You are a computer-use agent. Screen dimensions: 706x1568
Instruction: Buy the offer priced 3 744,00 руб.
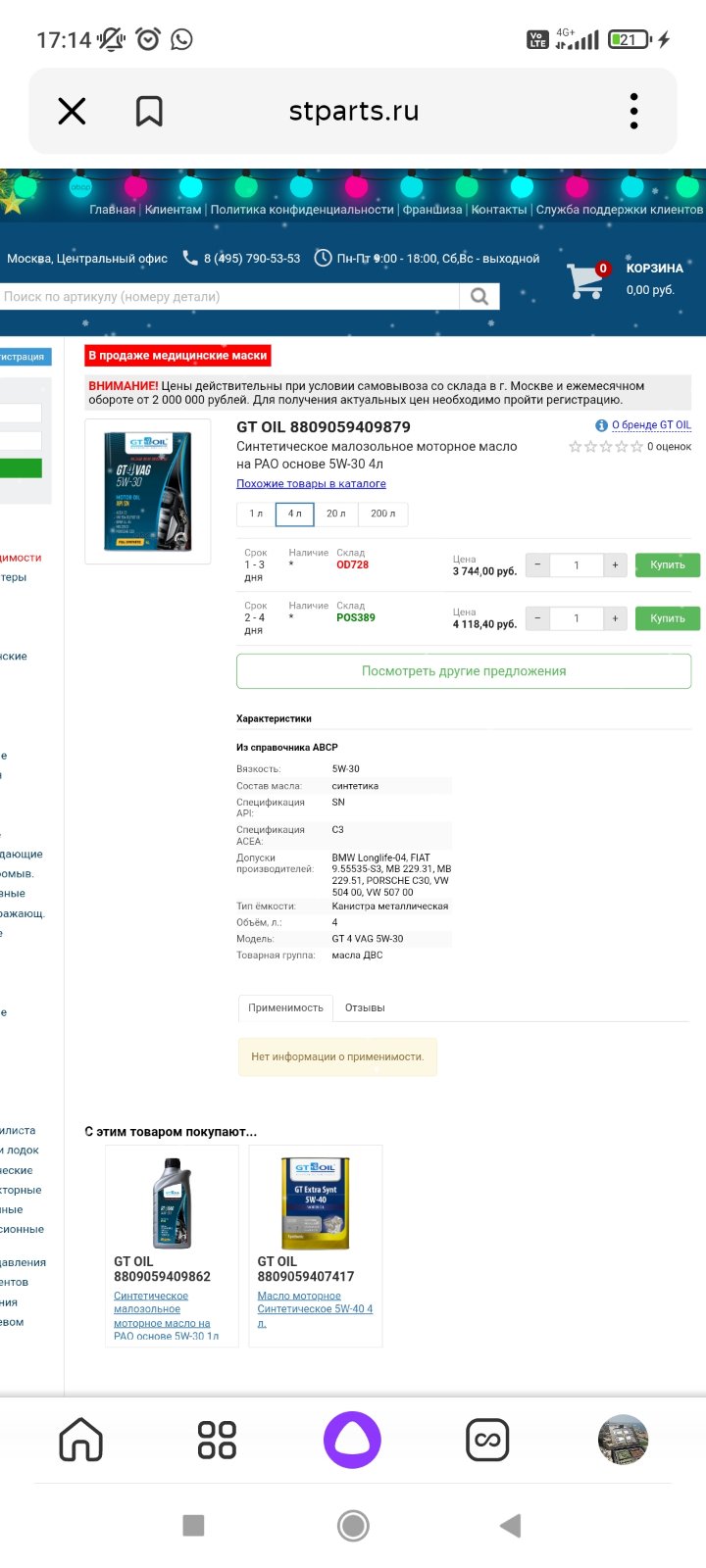668,564
